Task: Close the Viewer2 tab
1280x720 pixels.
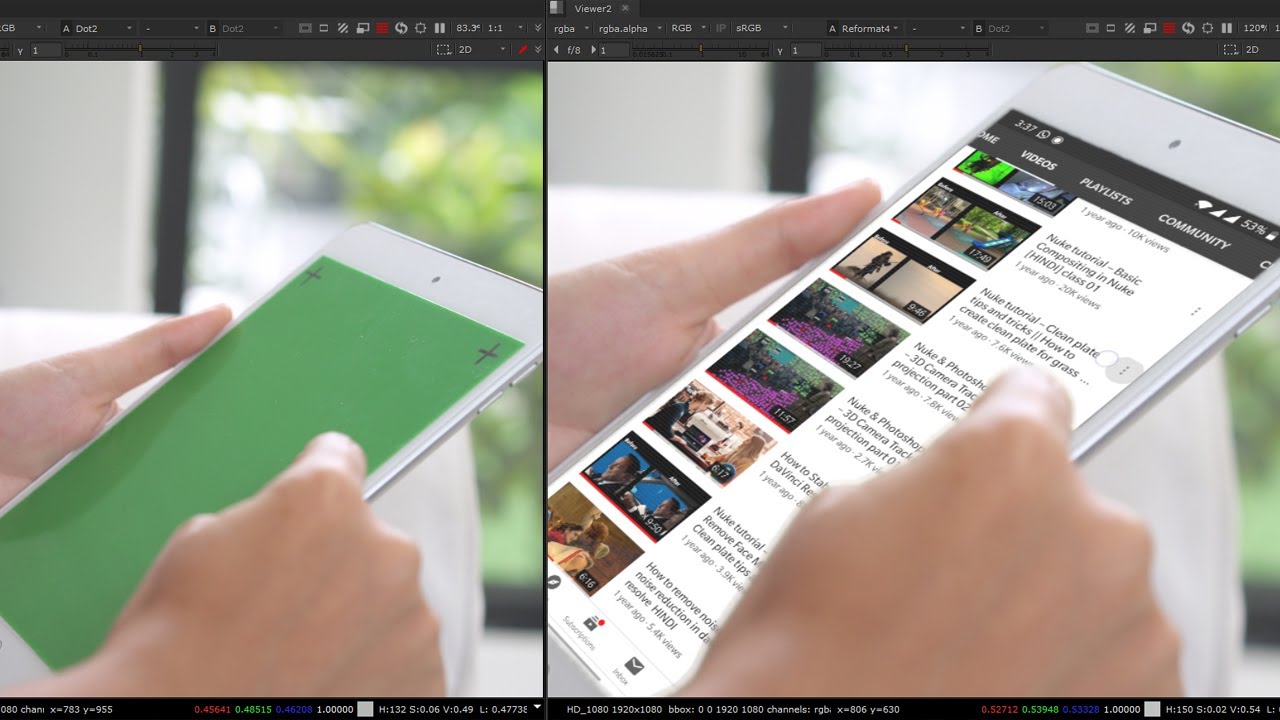Action: point(626,8)
